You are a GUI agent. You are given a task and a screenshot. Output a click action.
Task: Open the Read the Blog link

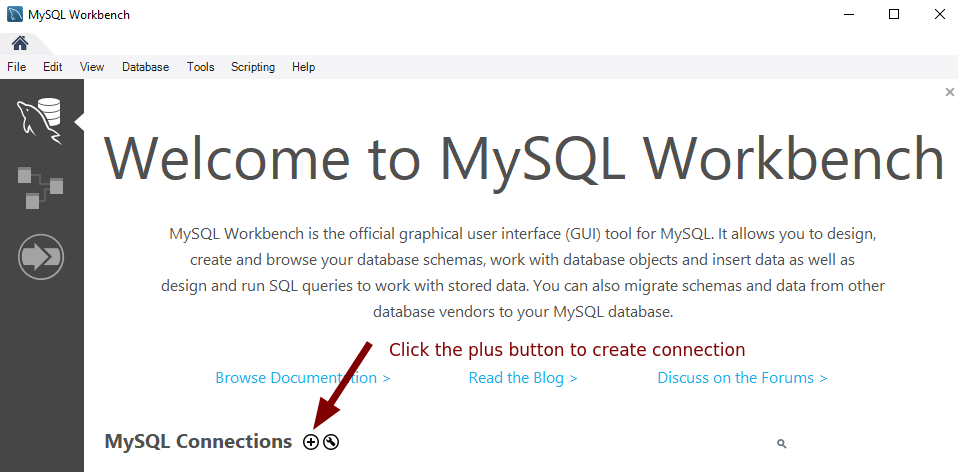tap(523, 378)
